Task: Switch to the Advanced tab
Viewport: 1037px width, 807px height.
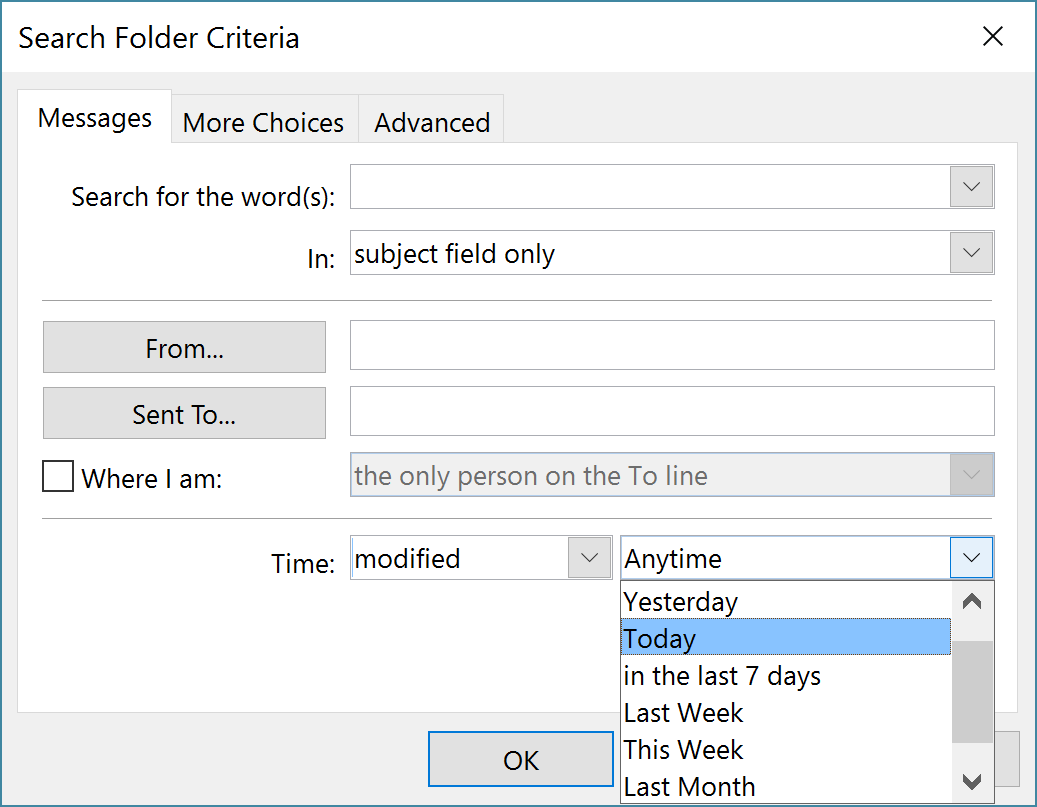Action: 431,122
